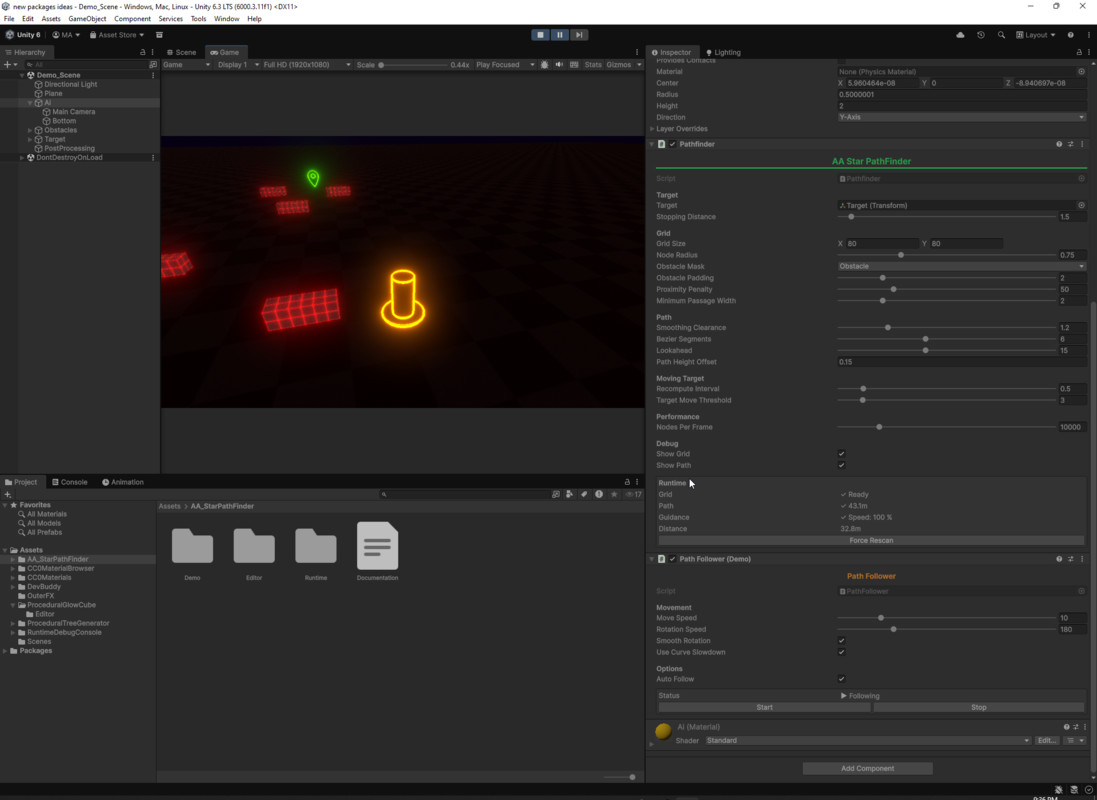Switch to the Lighting tab
The height and width of the screenshot is (800, 1097).
[723, 52]
